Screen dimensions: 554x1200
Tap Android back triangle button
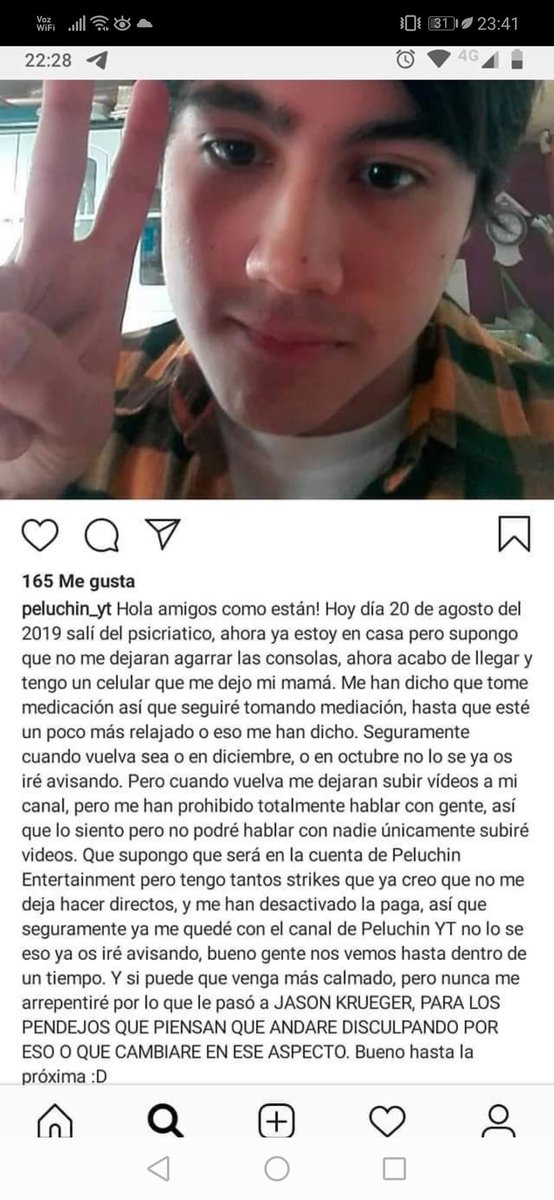159,1169
